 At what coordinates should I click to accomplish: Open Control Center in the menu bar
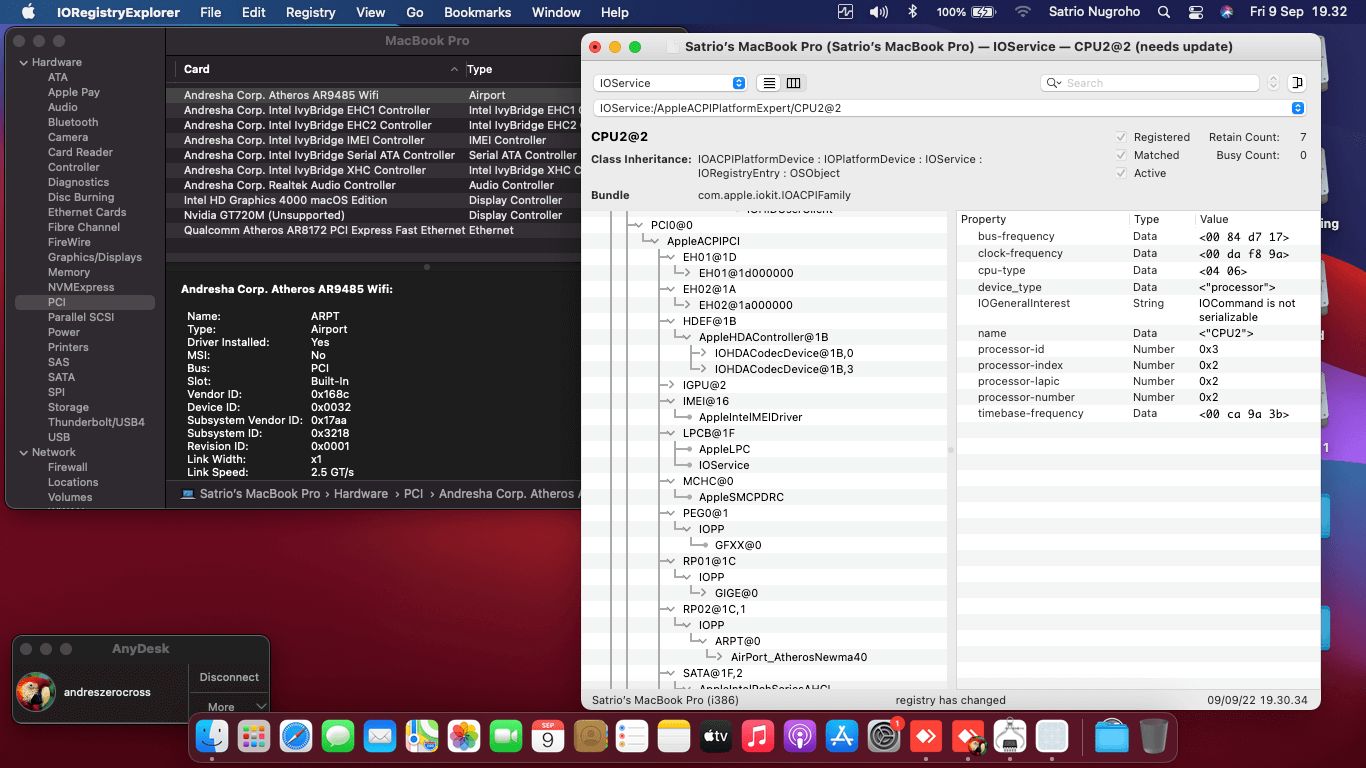coord(1195,13)
